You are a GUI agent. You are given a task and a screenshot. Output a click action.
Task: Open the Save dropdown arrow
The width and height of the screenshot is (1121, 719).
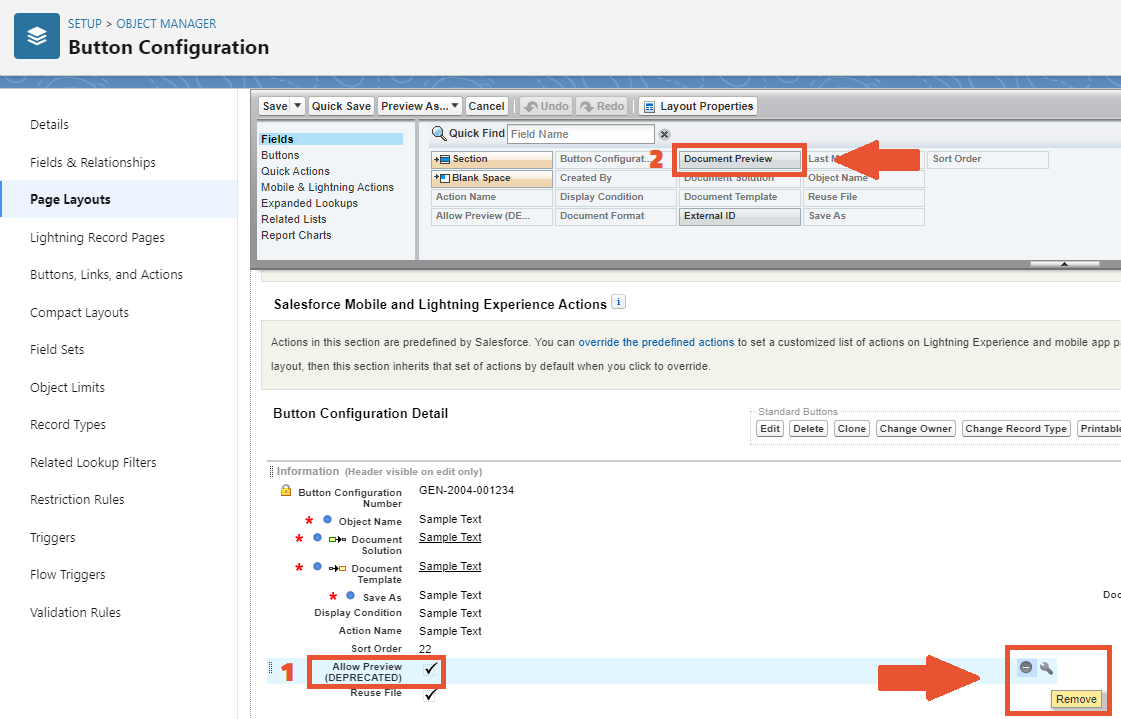pos(298,106)
